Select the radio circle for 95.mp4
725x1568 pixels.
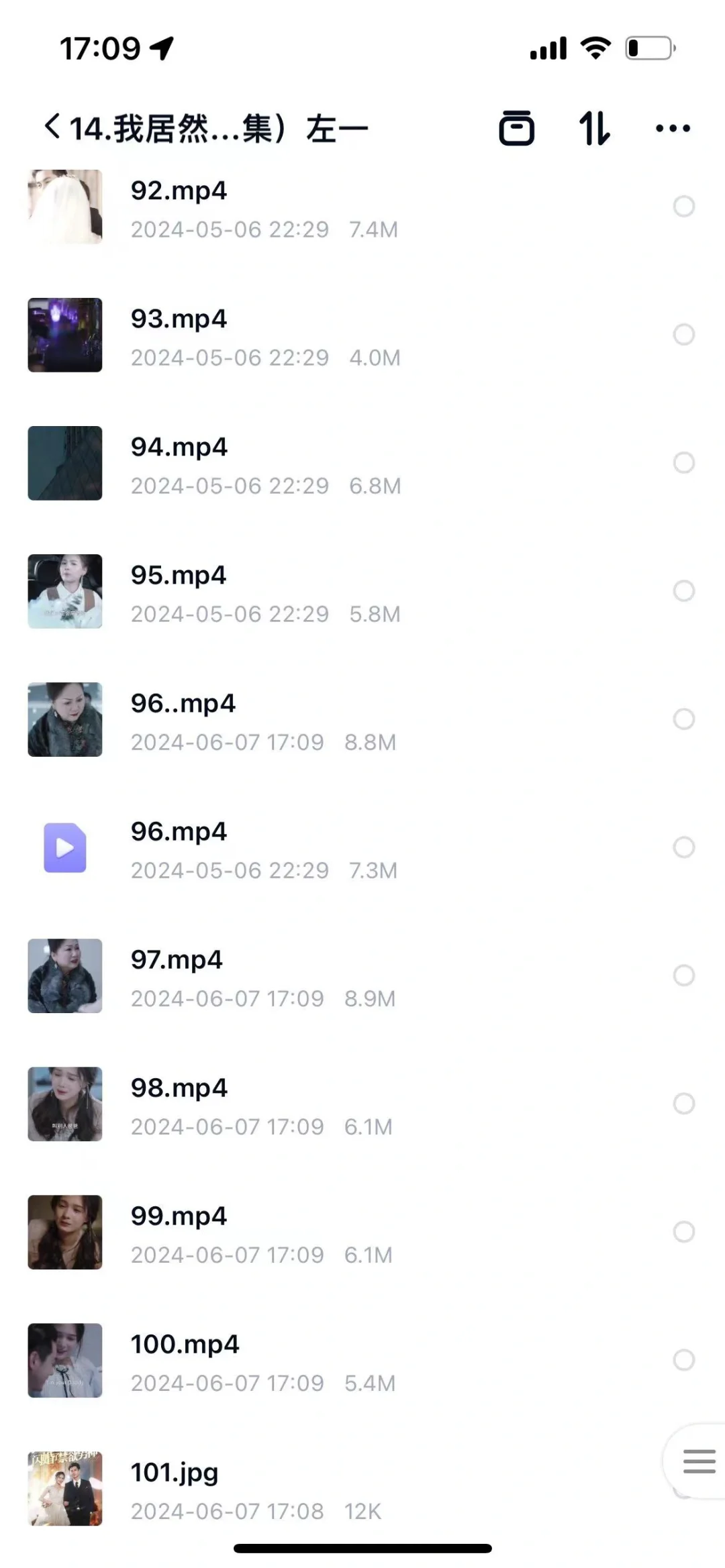tap(684, 590)
